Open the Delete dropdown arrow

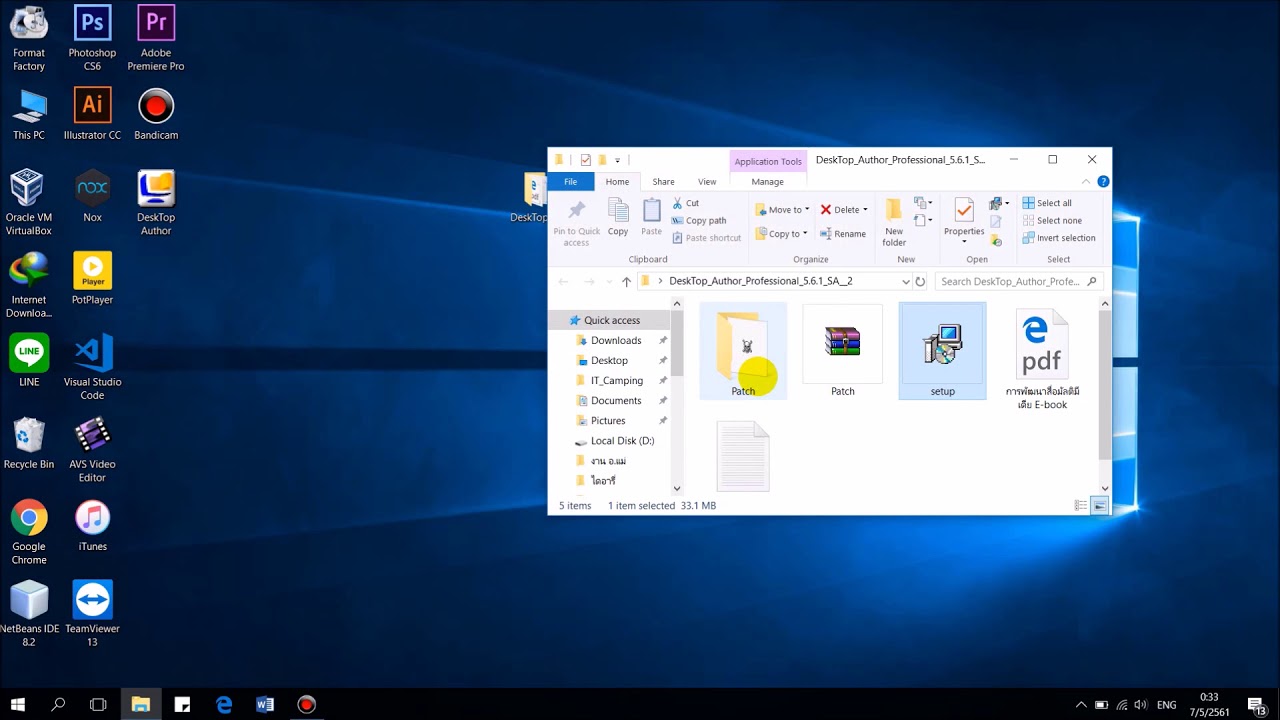click(x=865, y=210)
